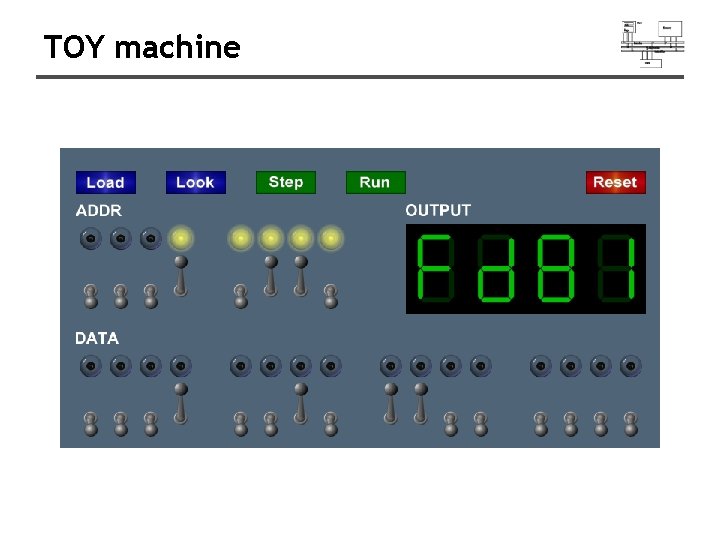Click the ninth DATA LED indicator
This screenshot has height=540, width=720.
pyautogui.click(x=391, y=366)
